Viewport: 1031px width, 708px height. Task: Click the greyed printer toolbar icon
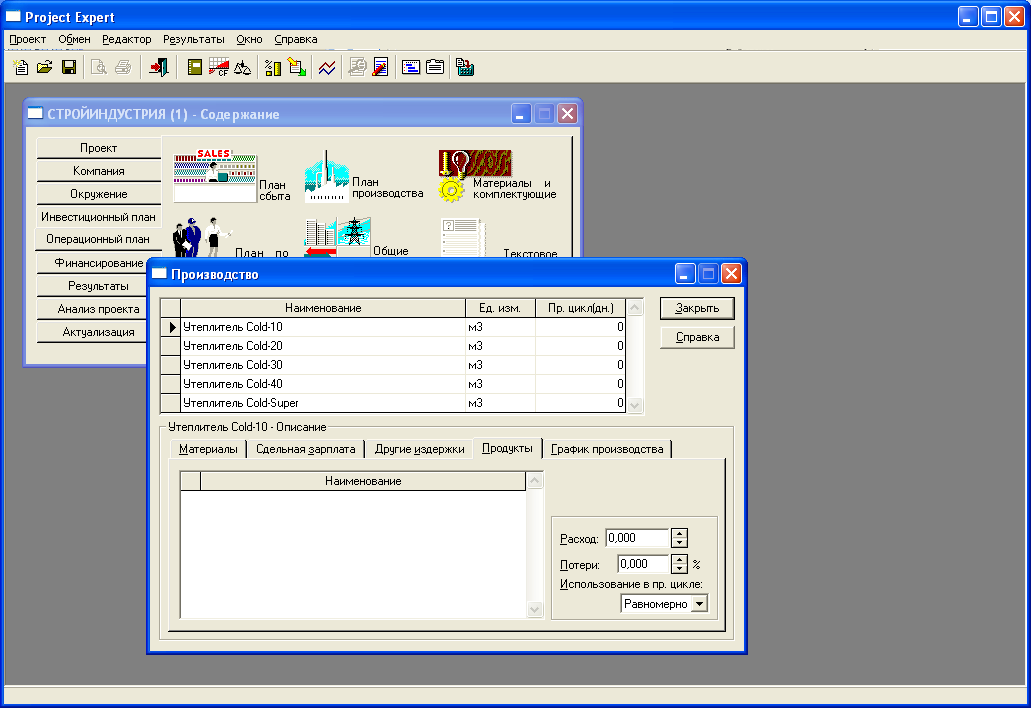click(123, 67)
